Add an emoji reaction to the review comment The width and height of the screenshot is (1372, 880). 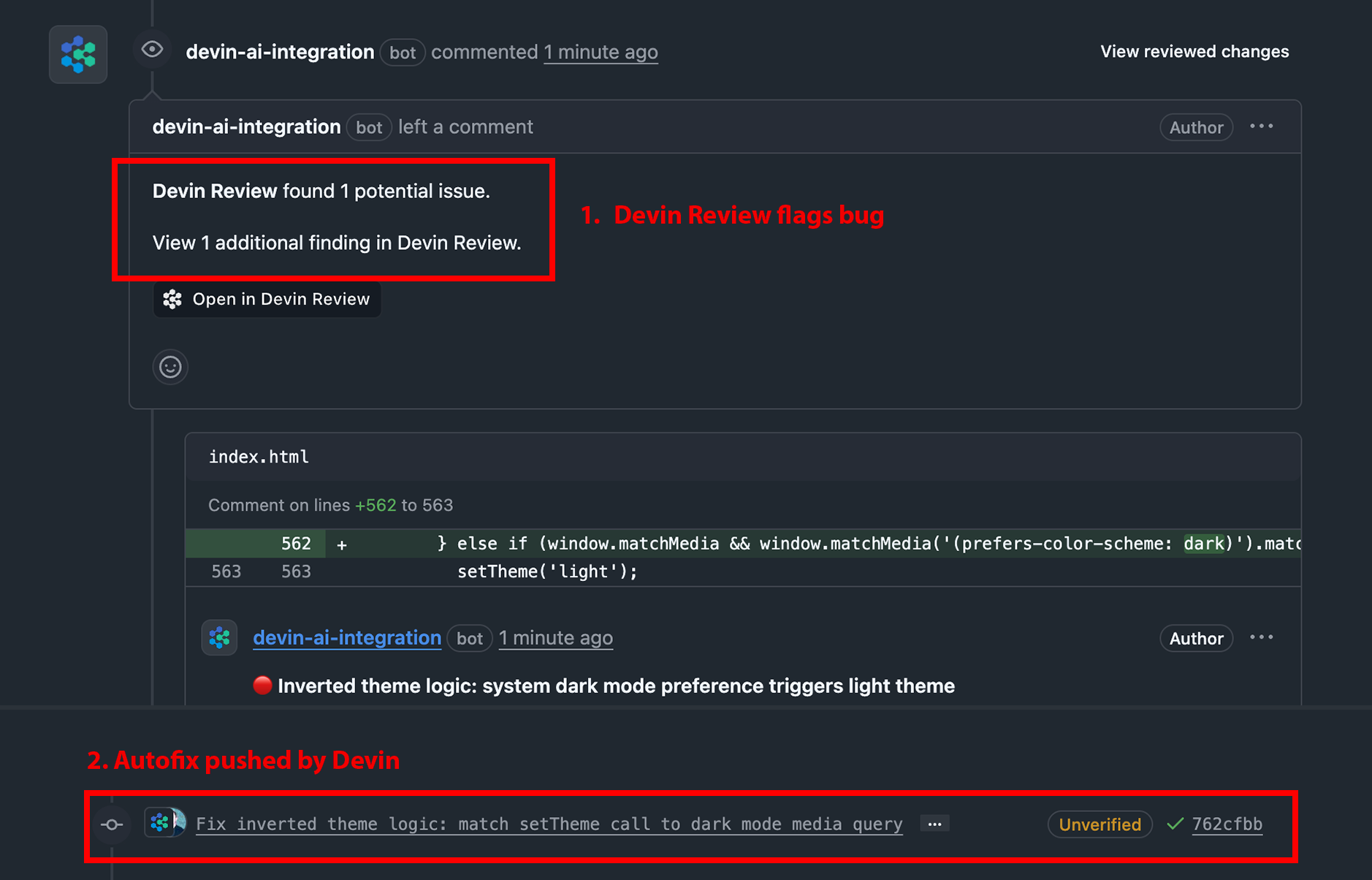pos(170,366)
